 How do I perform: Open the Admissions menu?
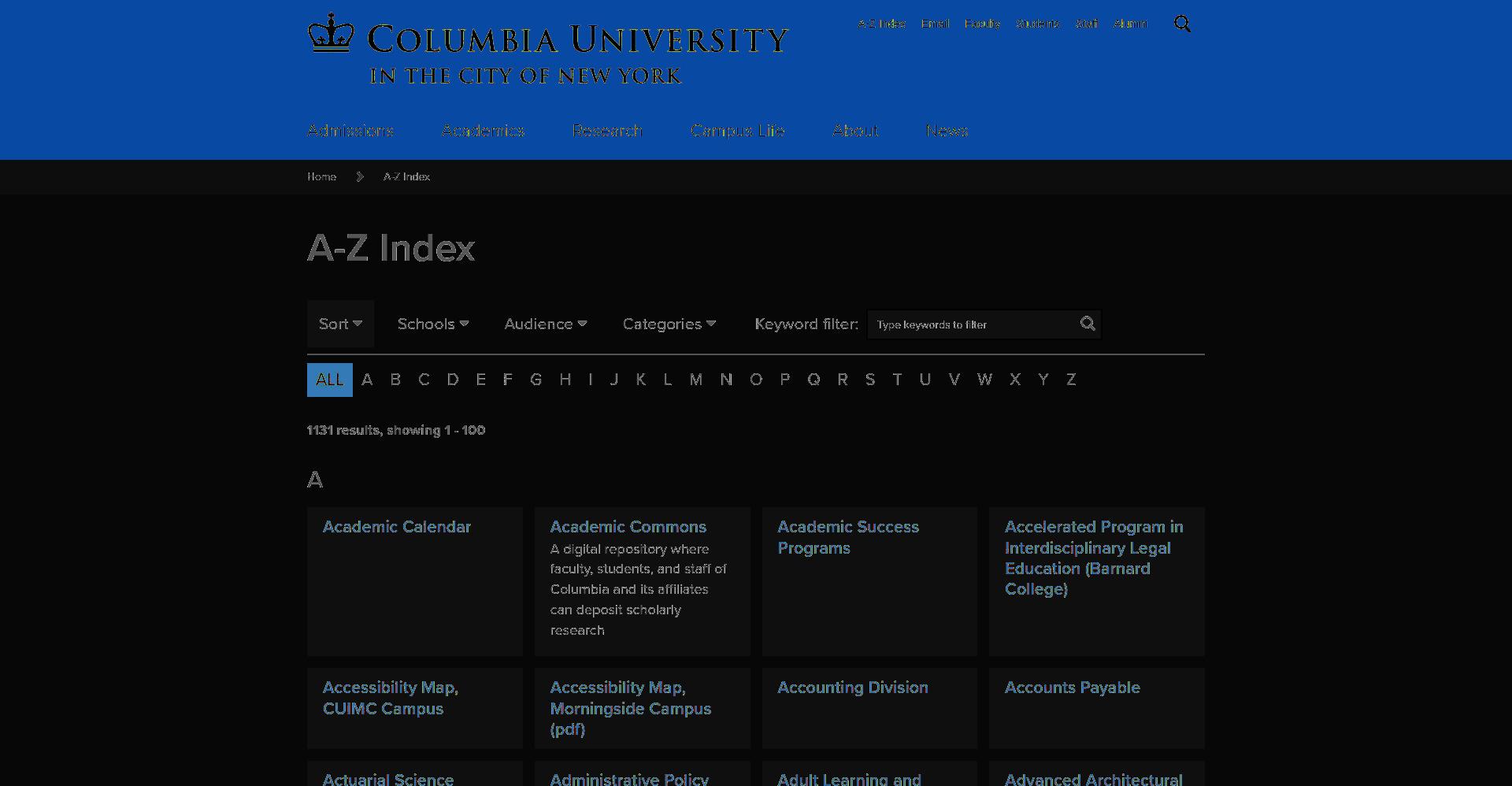(x=350, y=131)
